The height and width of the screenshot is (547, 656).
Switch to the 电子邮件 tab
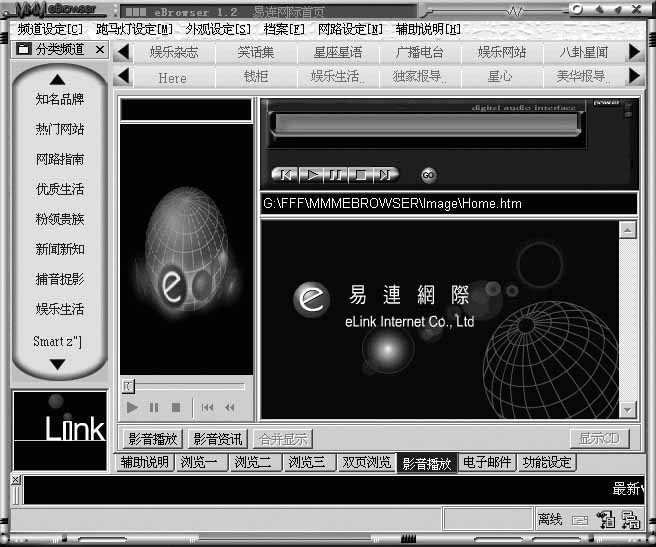[488, 463]
